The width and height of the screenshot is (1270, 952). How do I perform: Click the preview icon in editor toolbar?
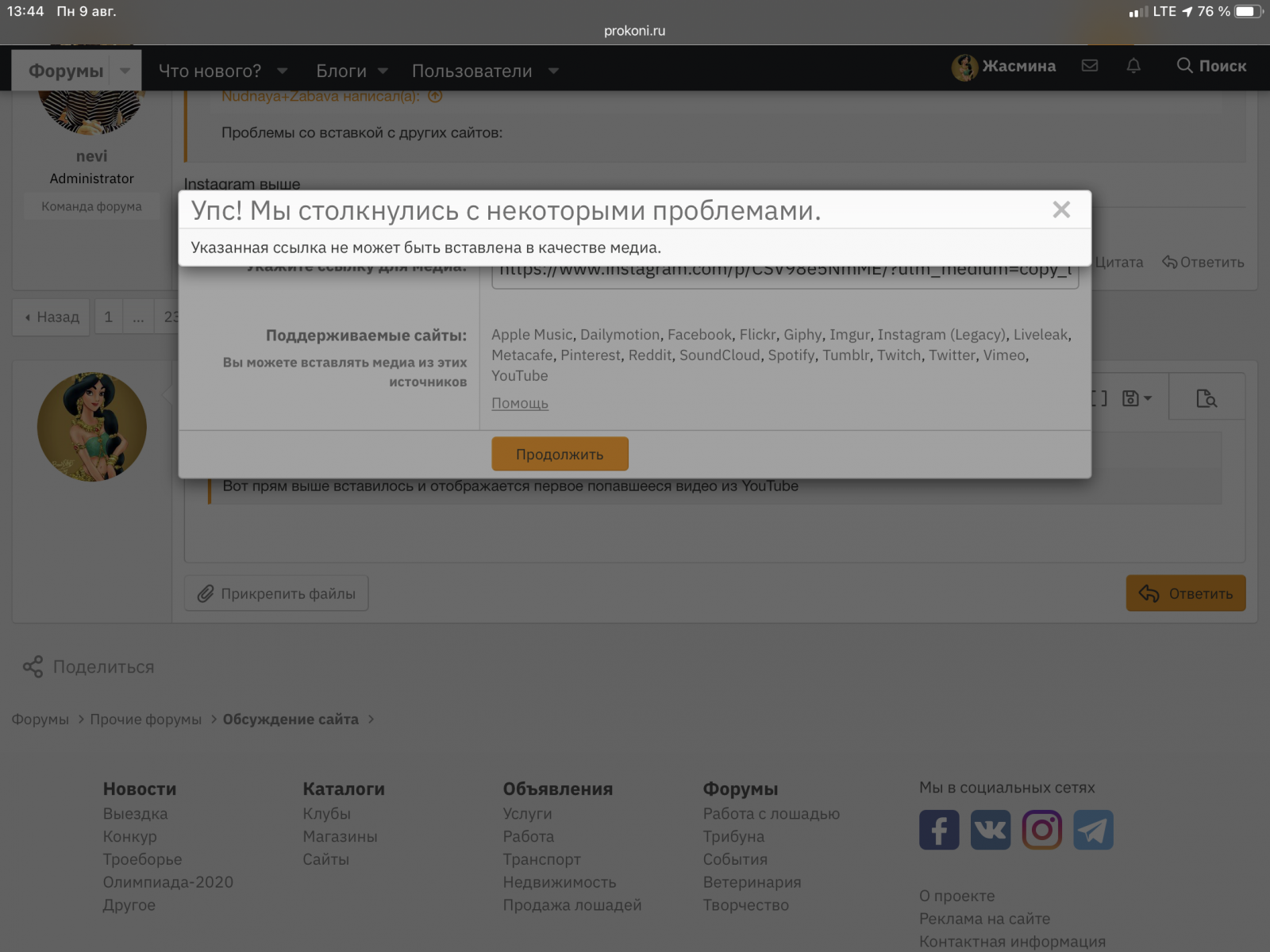pyautogui.click(x=1206, y=398)
